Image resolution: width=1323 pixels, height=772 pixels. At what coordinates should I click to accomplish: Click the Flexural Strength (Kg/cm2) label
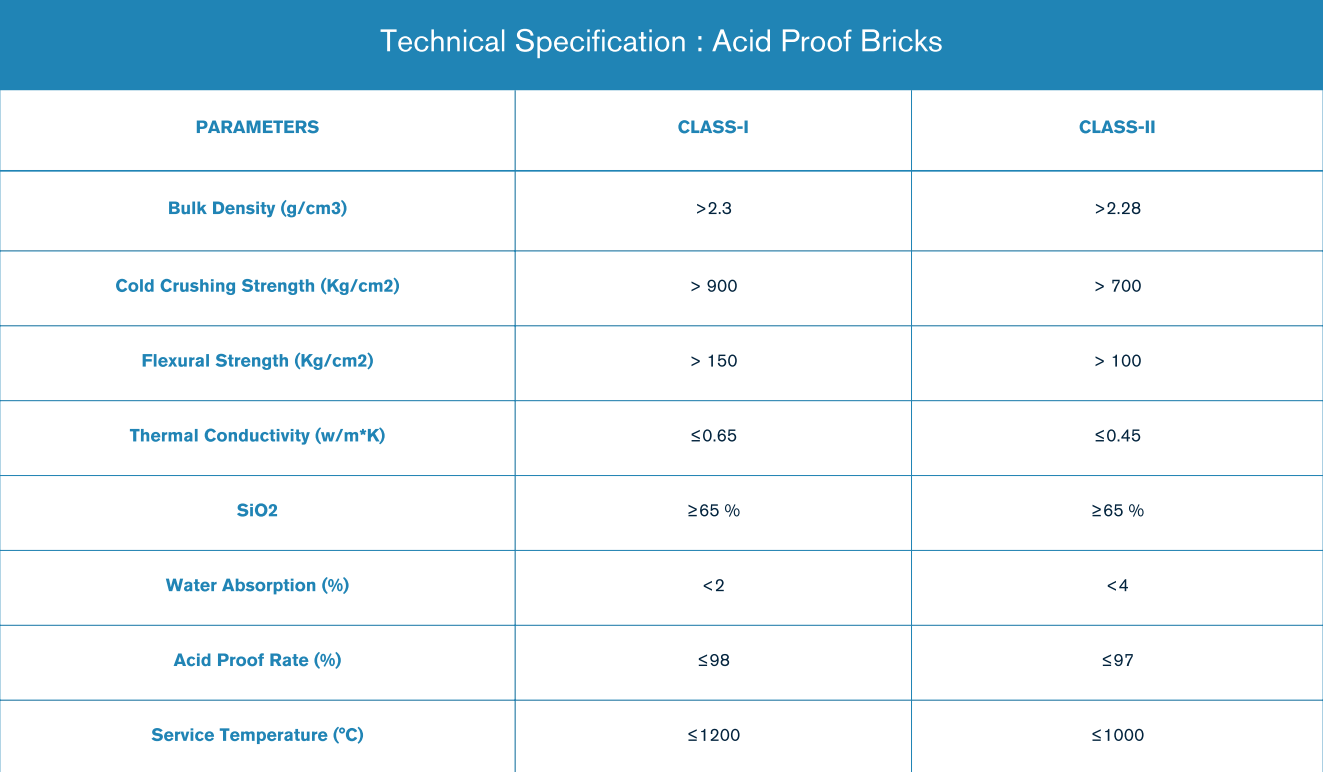pyautogui.click(x=257, y=361)
